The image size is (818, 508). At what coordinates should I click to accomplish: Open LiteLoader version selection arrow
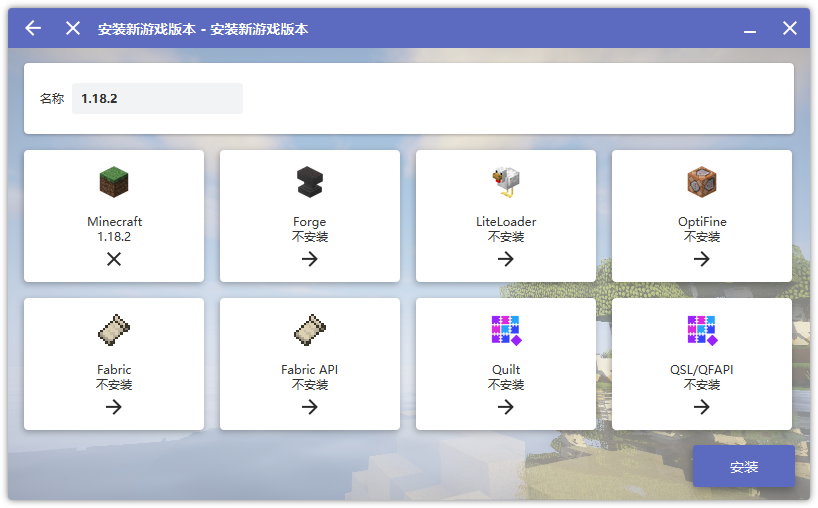pyautogui.click(x=506, y=259)
